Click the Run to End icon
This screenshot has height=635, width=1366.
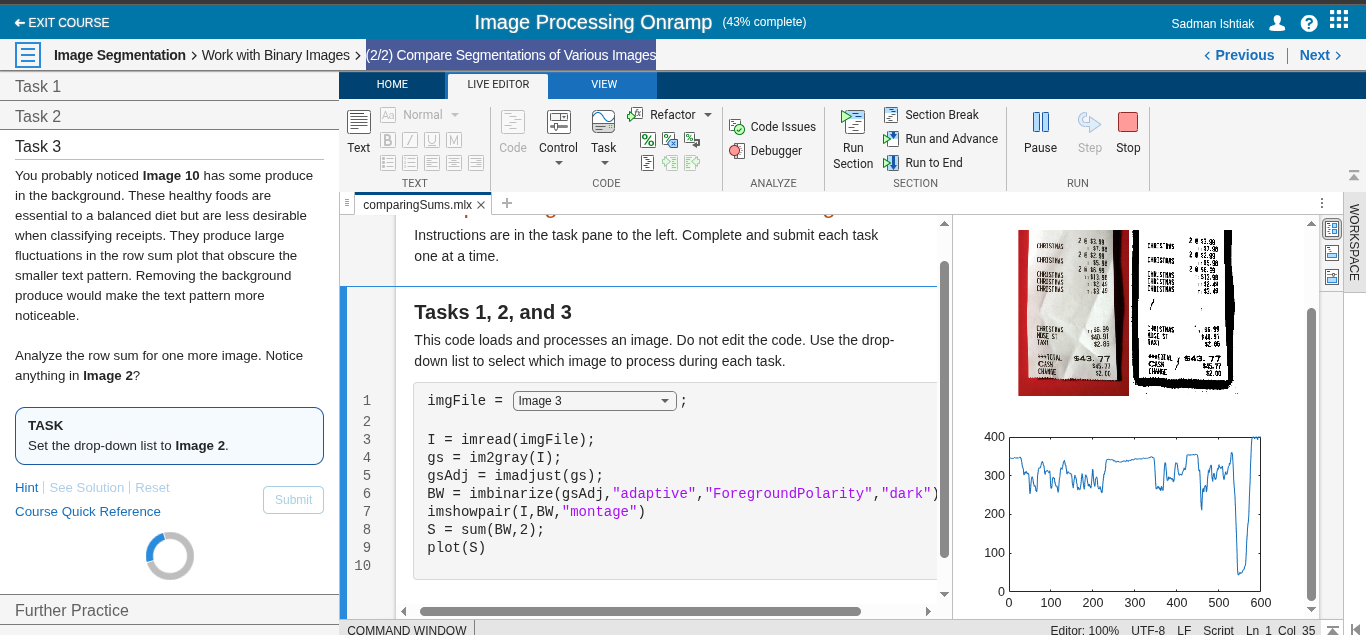(890, 163)
